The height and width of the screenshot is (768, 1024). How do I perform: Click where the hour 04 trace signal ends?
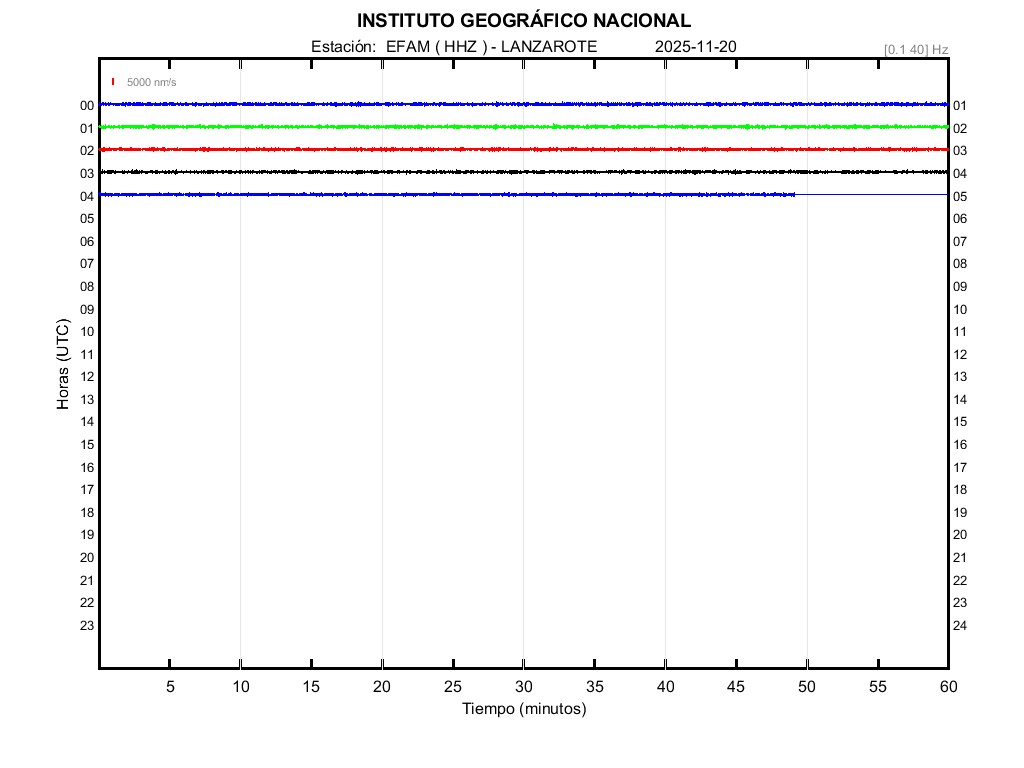pyautogui.click(x=795, y=194)
